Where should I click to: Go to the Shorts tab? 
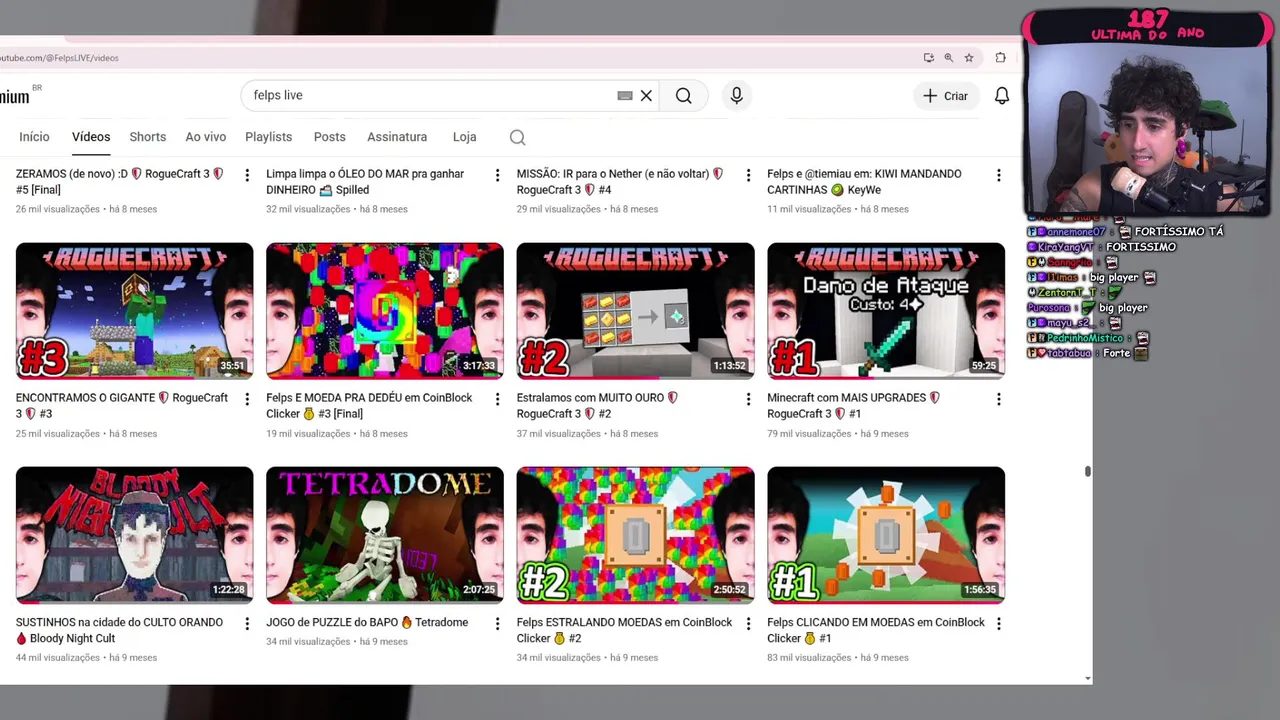[x=147, y=137]
